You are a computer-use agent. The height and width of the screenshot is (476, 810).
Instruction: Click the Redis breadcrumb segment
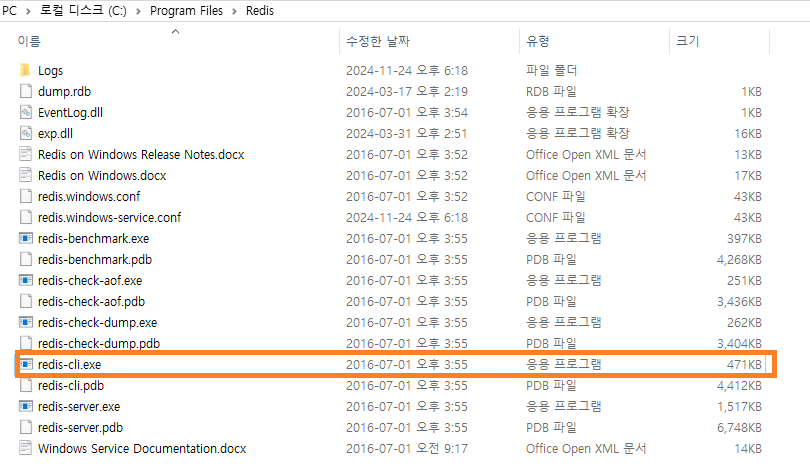[260, 11]
